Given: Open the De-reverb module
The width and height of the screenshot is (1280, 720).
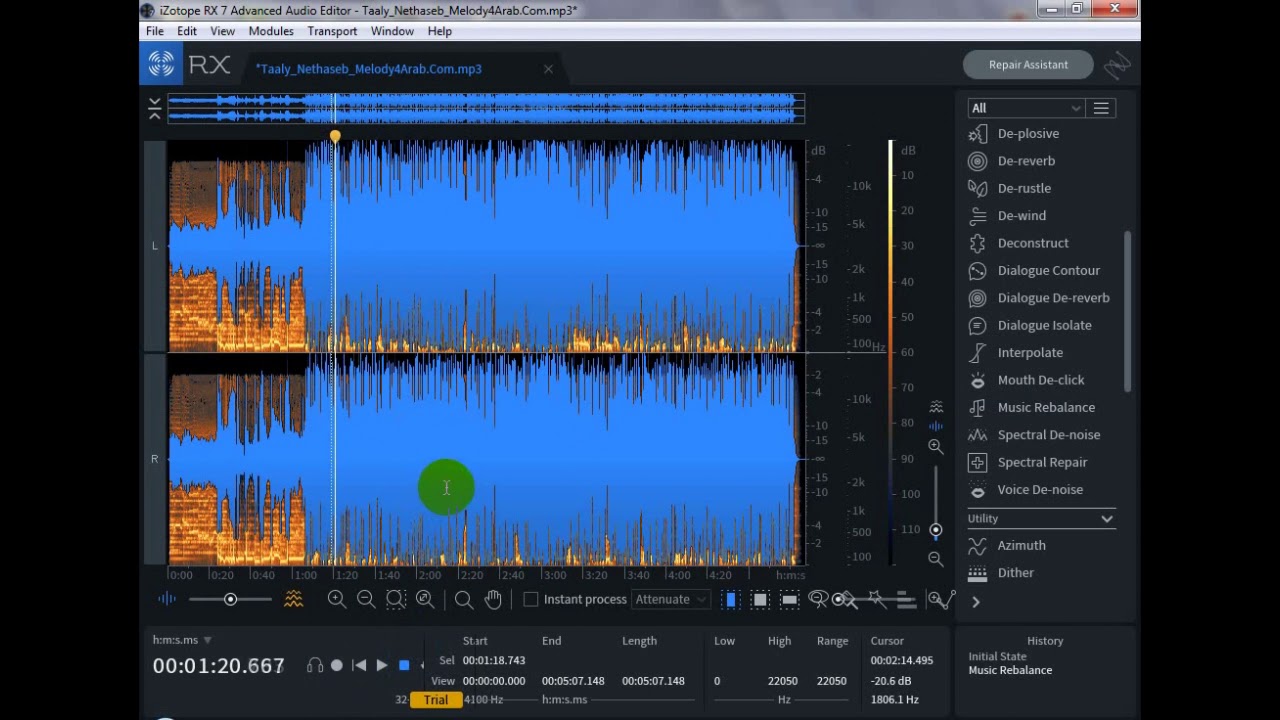Looking at the screenshot, I should [1012, 161].
